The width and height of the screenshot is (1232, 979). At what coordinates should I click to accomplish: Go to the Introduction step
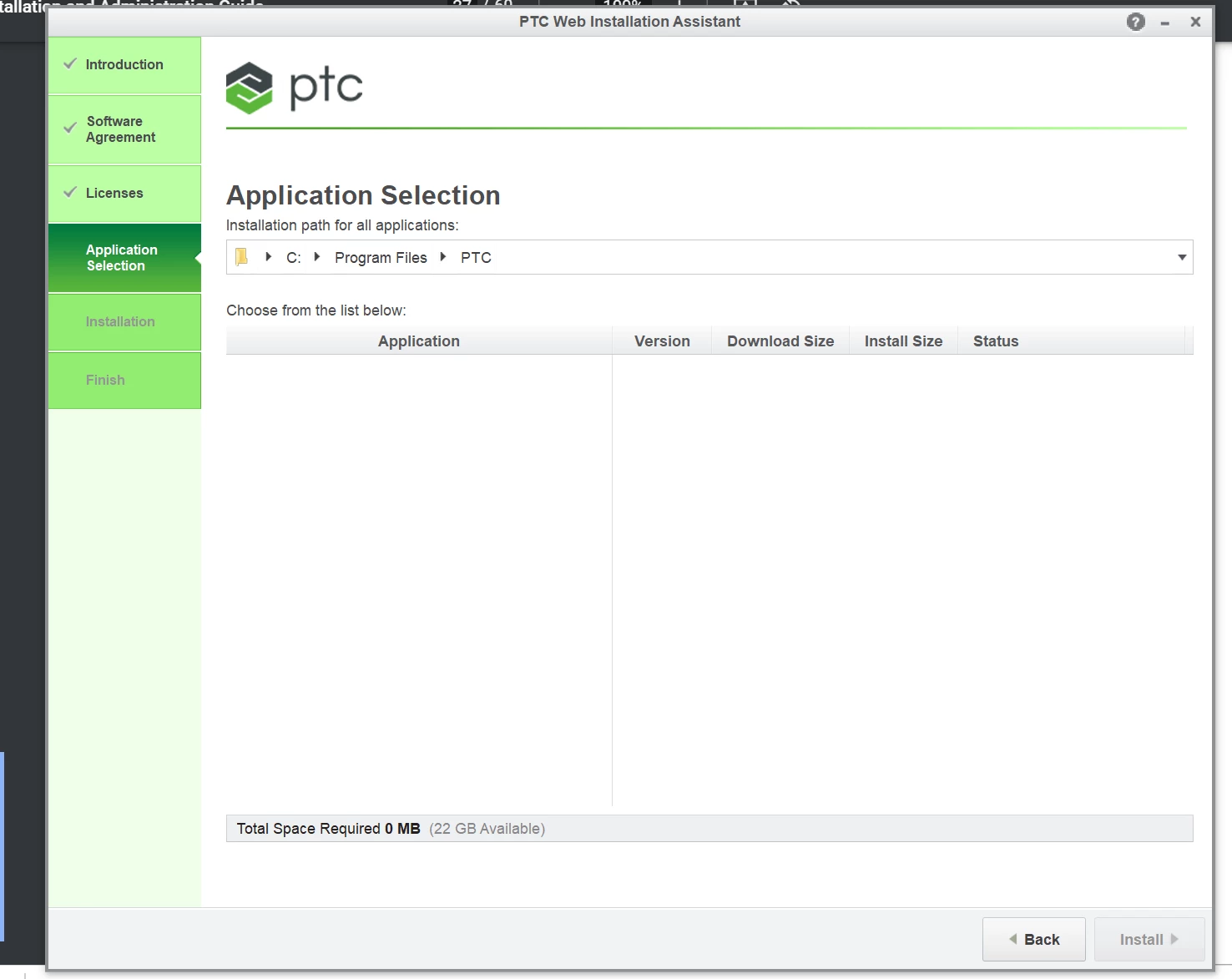tap(124, 65)
